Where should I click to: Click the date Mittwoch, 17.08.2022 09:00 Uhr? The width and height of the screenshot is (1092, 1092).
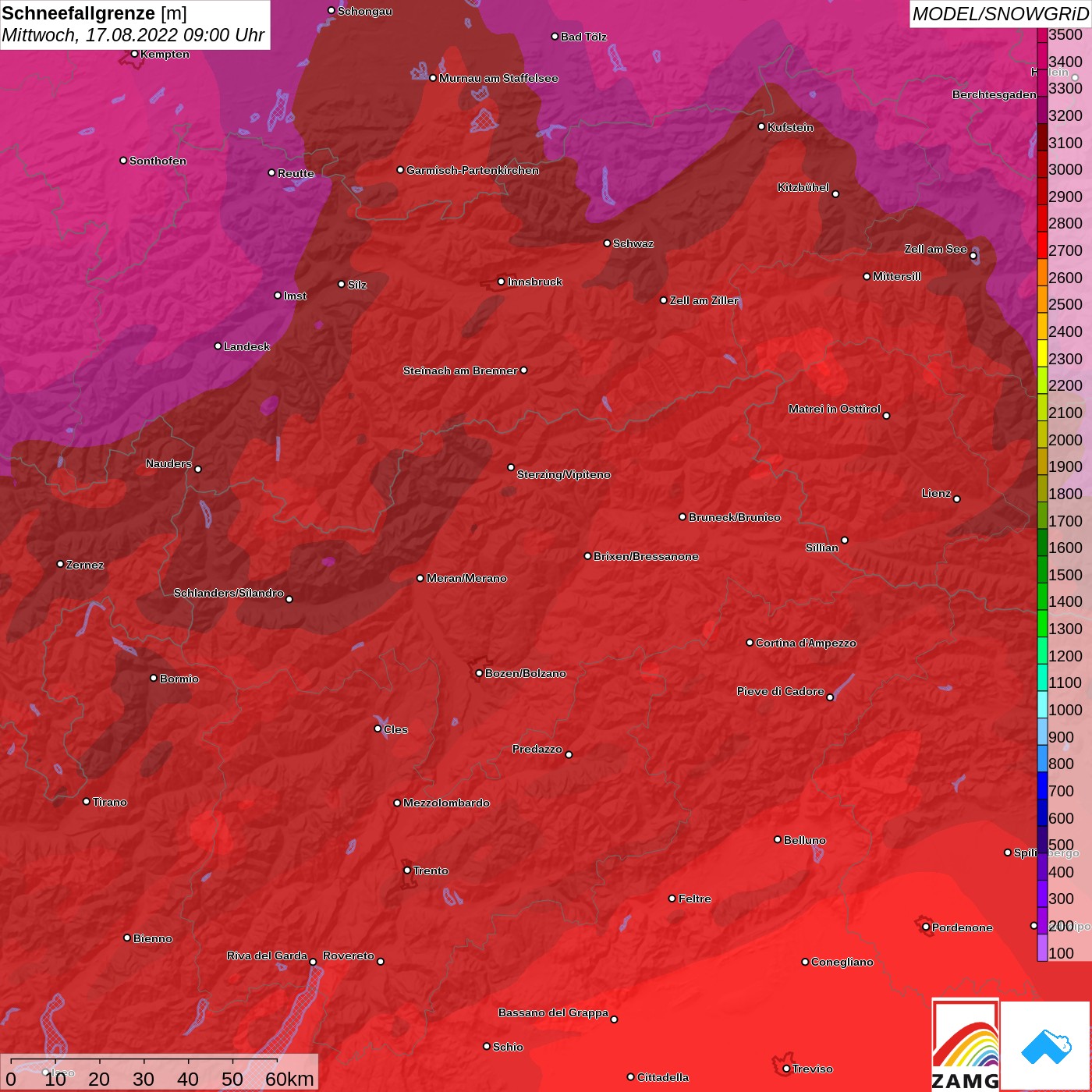[x=133, y=36]
